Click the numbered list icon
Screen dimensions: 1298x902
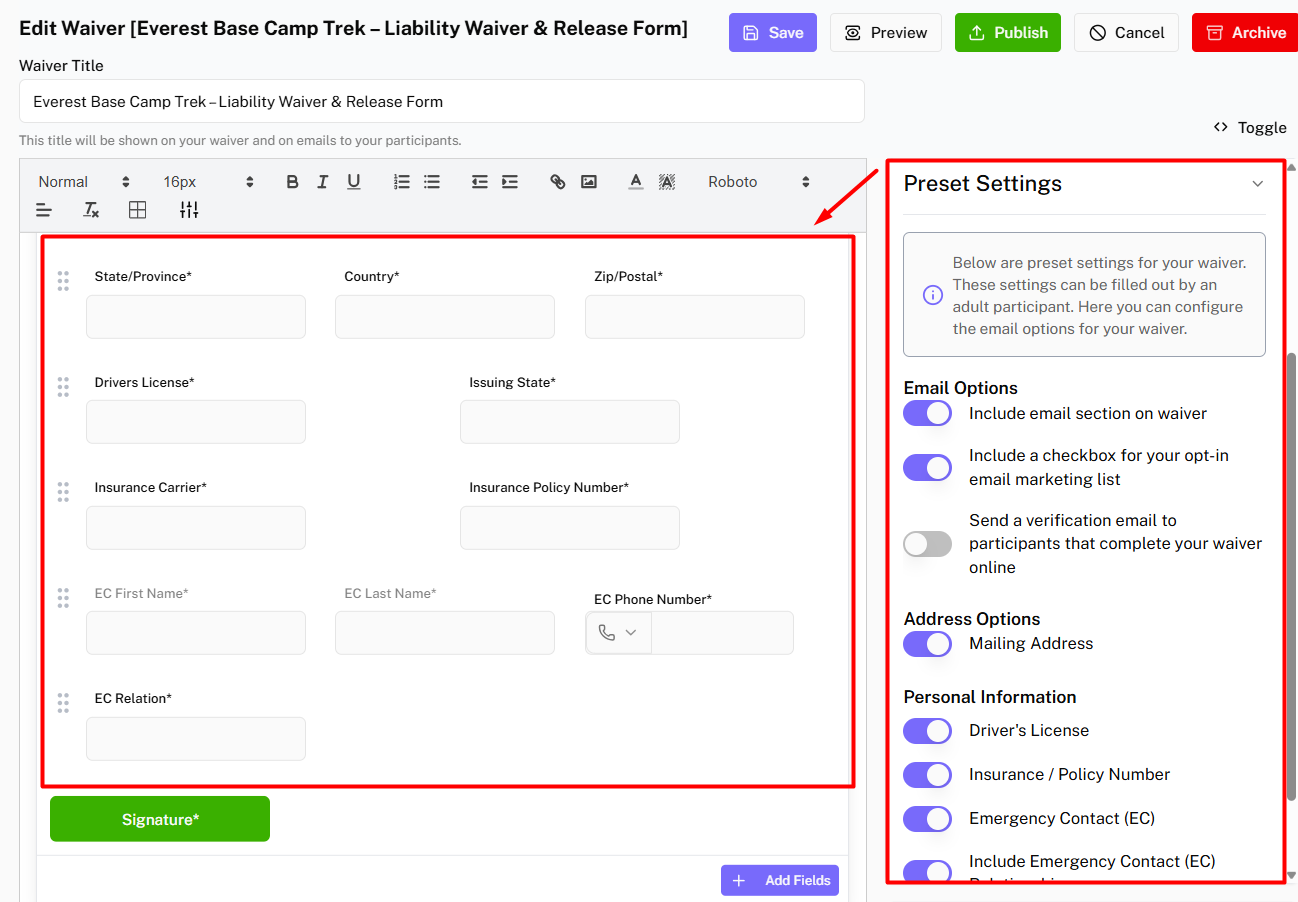[402, 182]
